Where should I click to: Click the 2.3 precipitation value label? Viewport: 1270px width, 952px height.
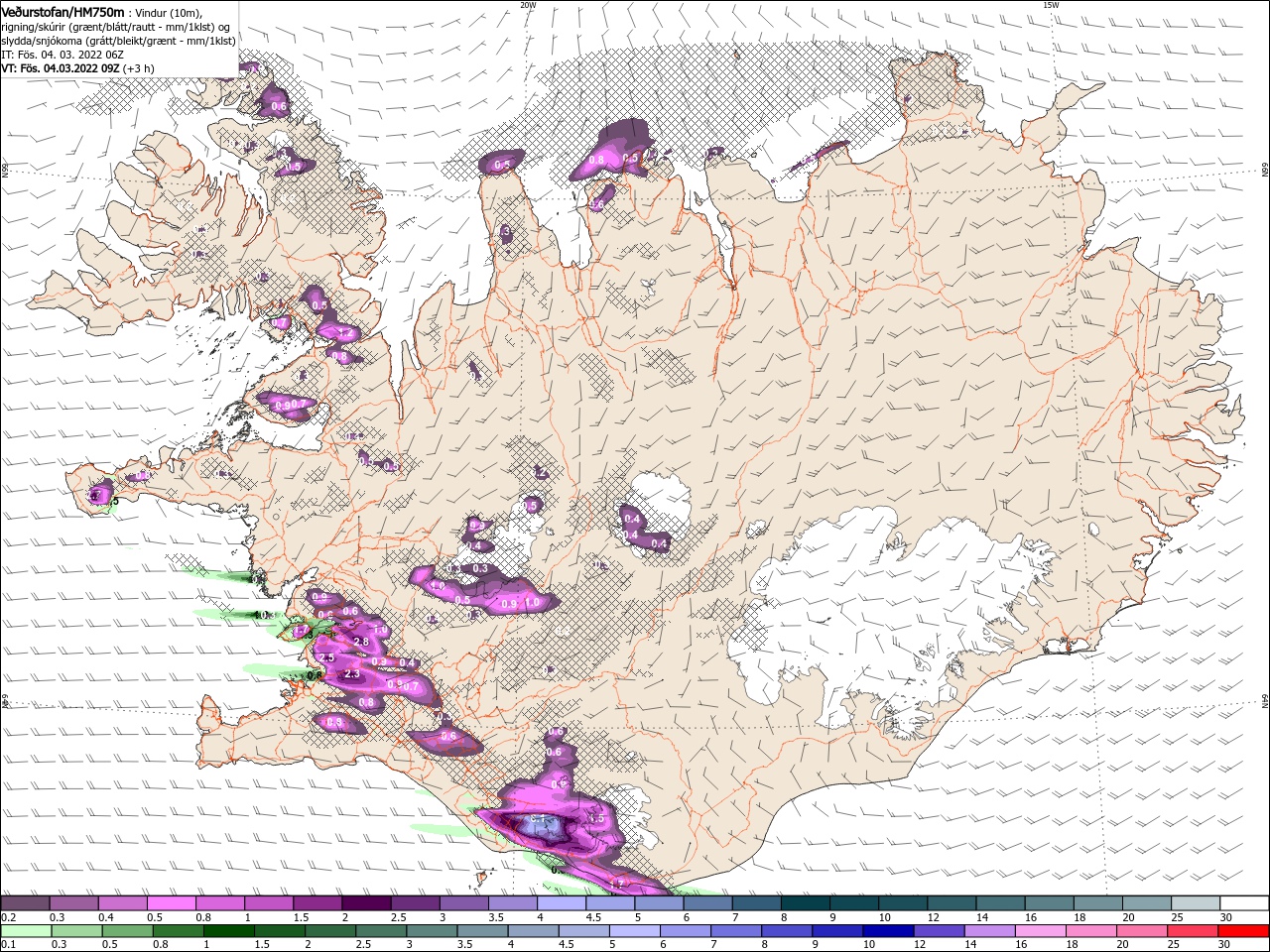pyautogui.click(x=351, y=674)
